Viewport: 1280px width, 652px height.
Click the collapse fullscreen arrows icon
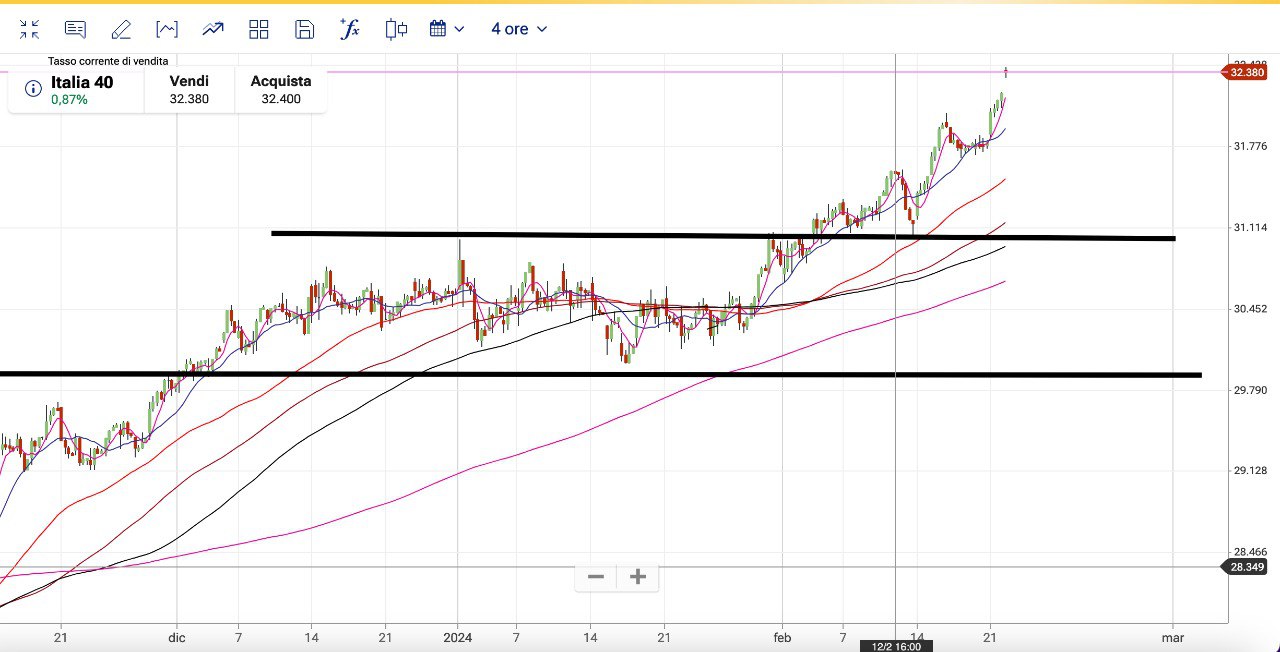pos(29,29)
